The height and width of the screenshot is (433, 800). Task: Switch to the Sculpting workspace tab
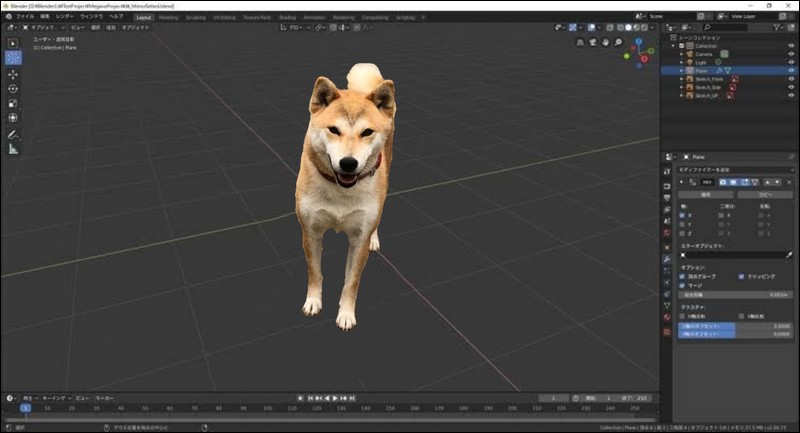click(195, 17)
